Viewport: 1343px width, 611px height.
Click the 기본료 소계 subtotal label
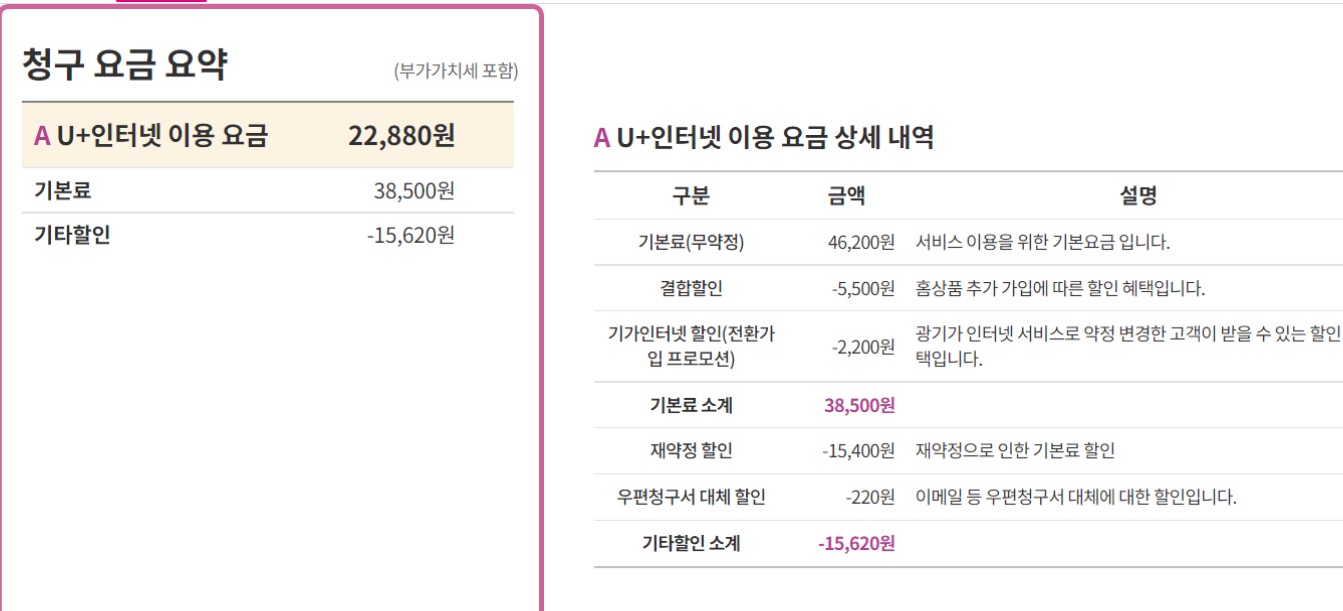pos(690,405)
